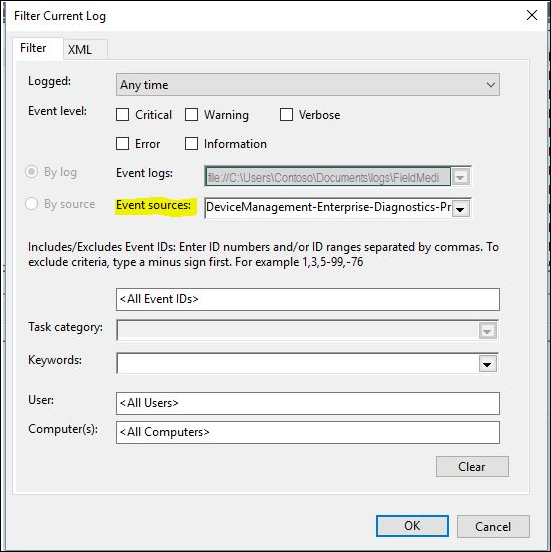Image resolution: width=551 pixels, height=552 pixels.
Task: Click the Logged label
Action: [49, 81]
